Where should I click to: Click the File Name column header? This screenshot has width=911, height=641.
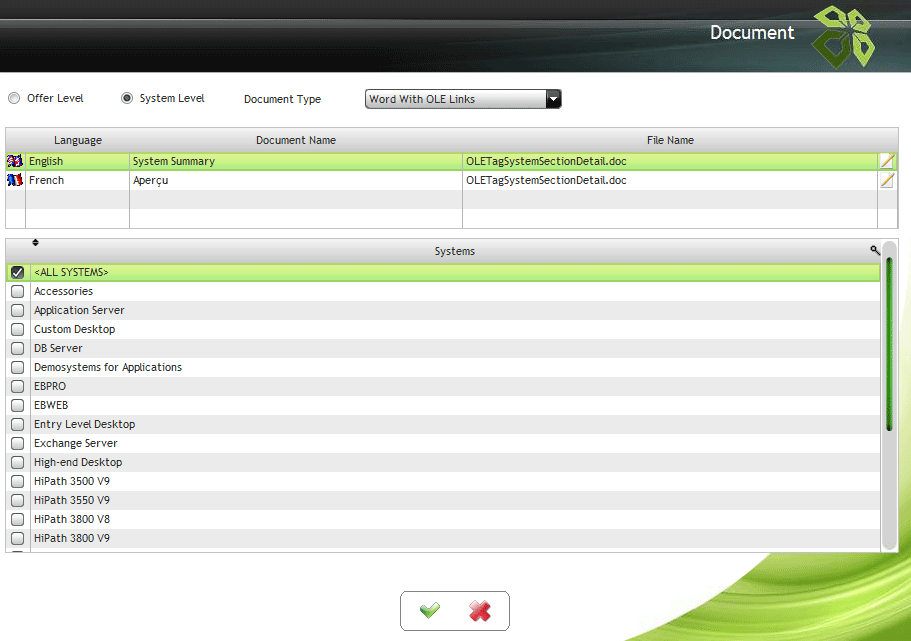669,140
